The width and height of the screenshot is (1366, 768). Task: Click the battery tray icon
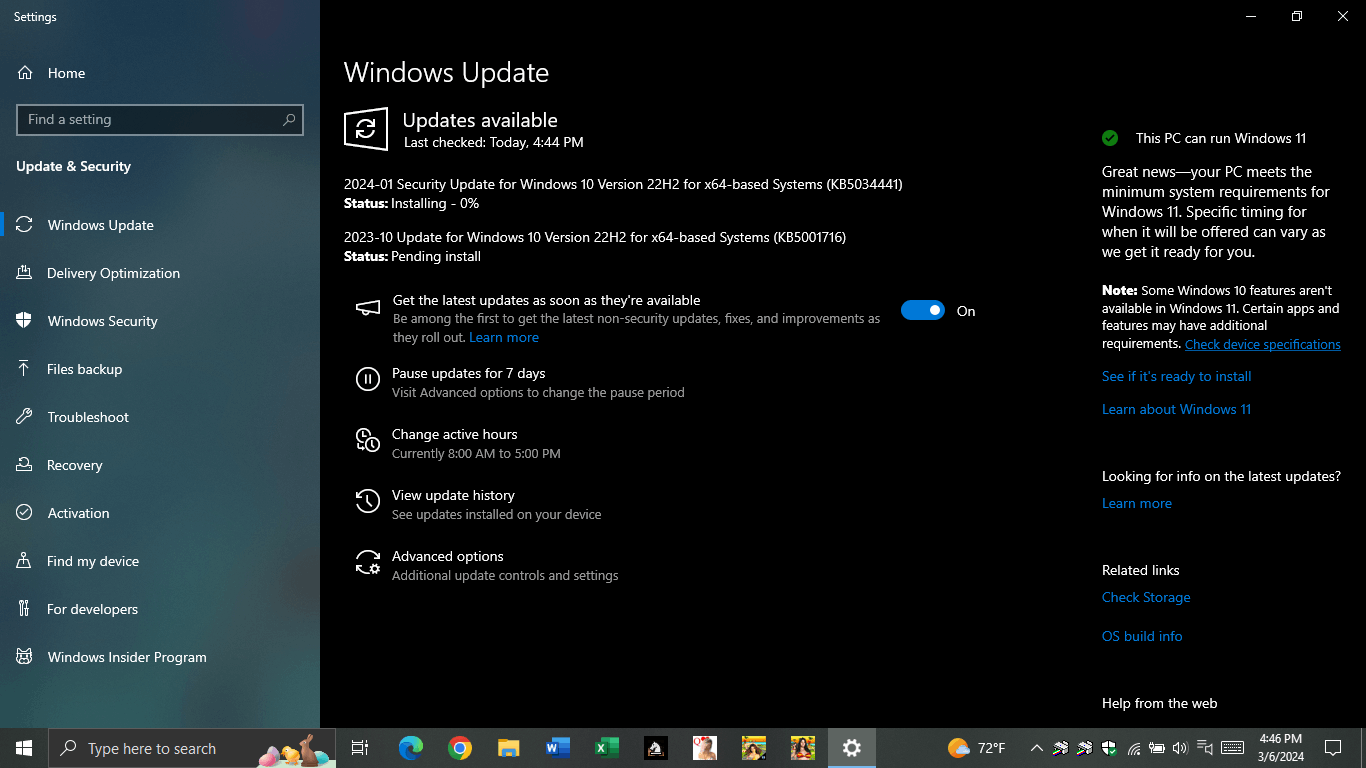point(1156,748)
